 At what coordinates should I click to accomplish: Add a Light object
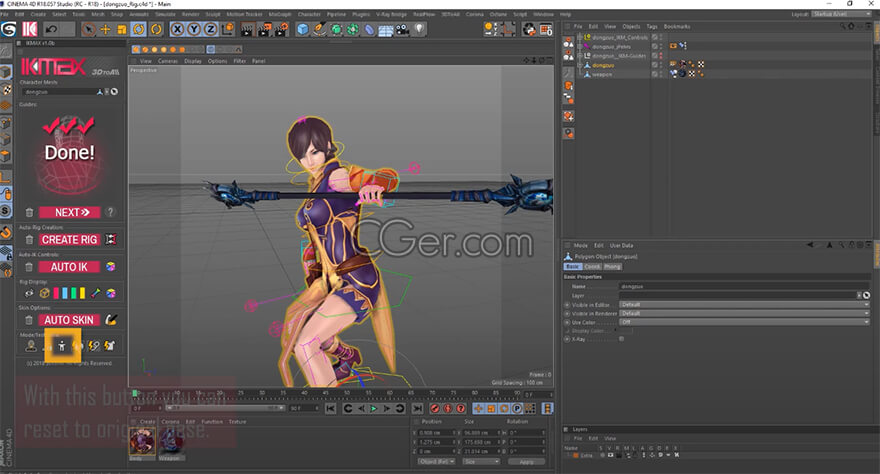pyautogui.click(x=419, y=29)
